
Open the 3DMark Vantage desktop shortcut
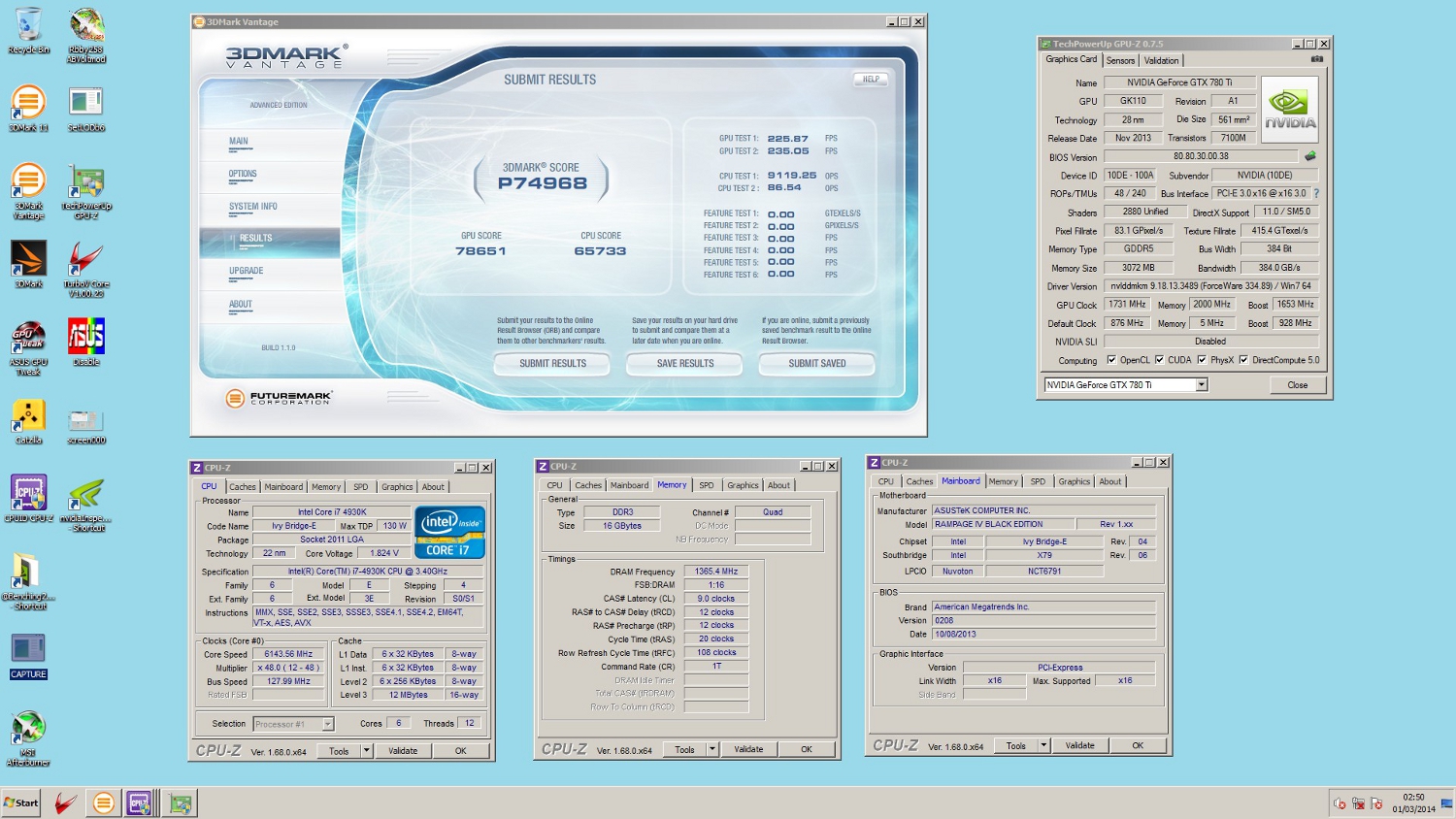click(x=29, y=191)
